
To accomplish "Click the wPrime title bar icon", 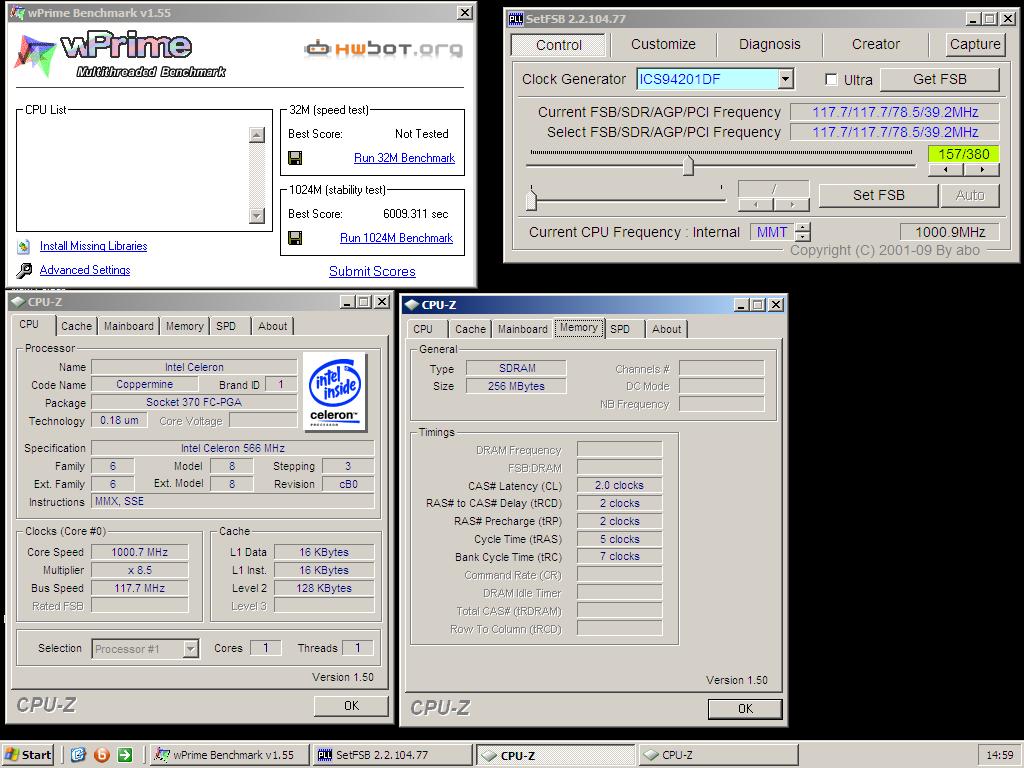I will tap(17, 12).
